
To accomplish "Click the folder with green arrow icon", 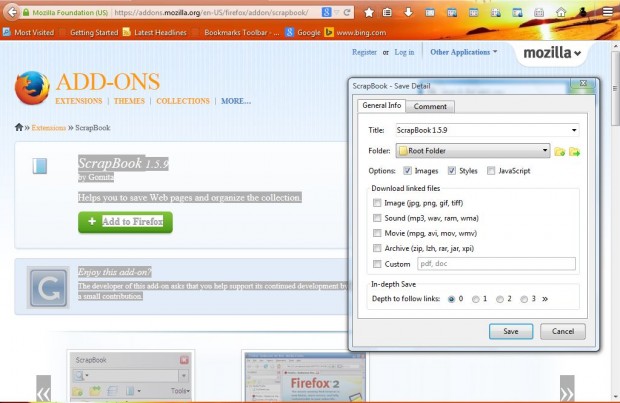I will [575, 151].
